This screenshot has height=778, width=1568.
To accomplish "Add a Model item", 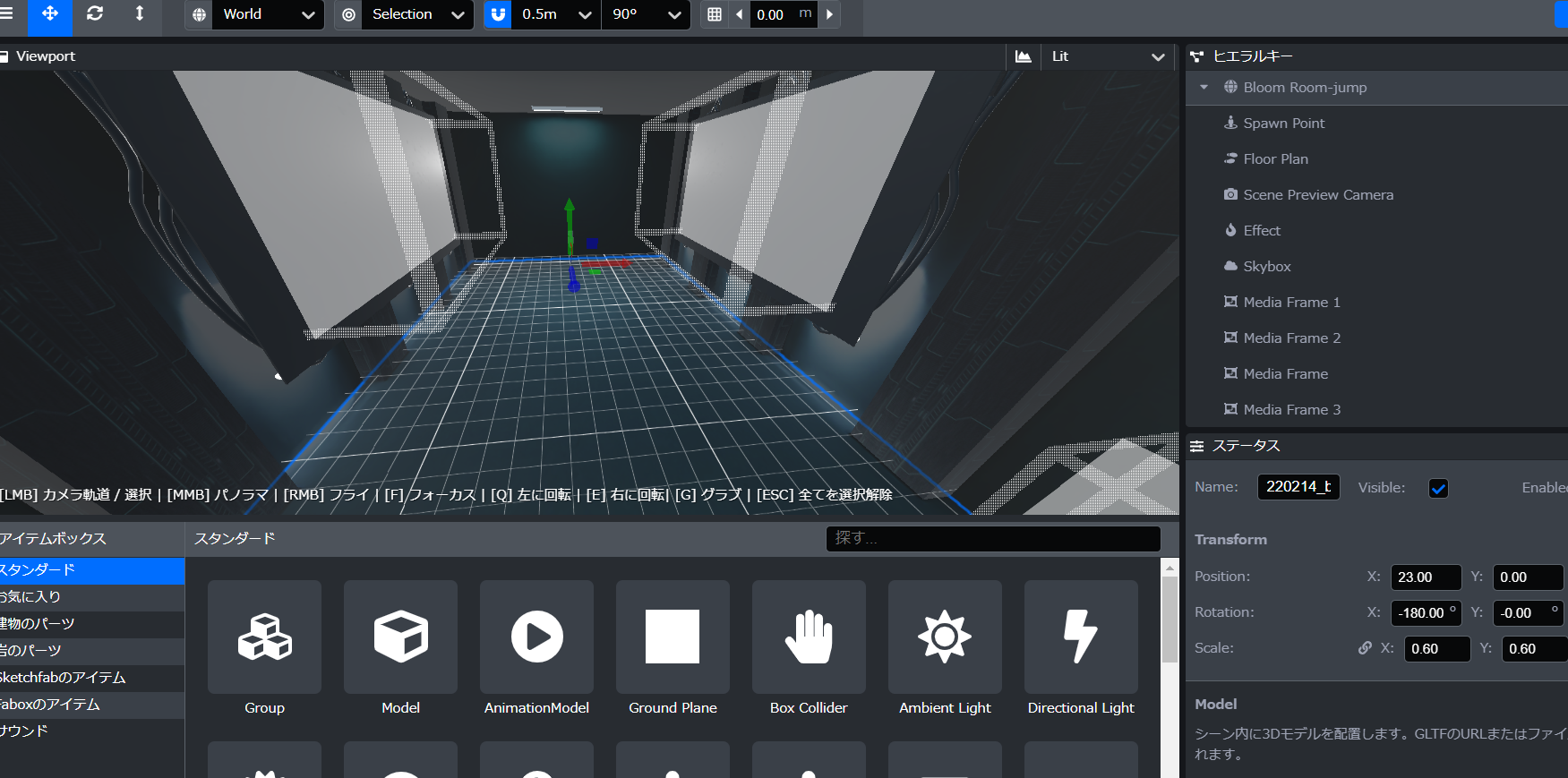I will pos(400,637).
